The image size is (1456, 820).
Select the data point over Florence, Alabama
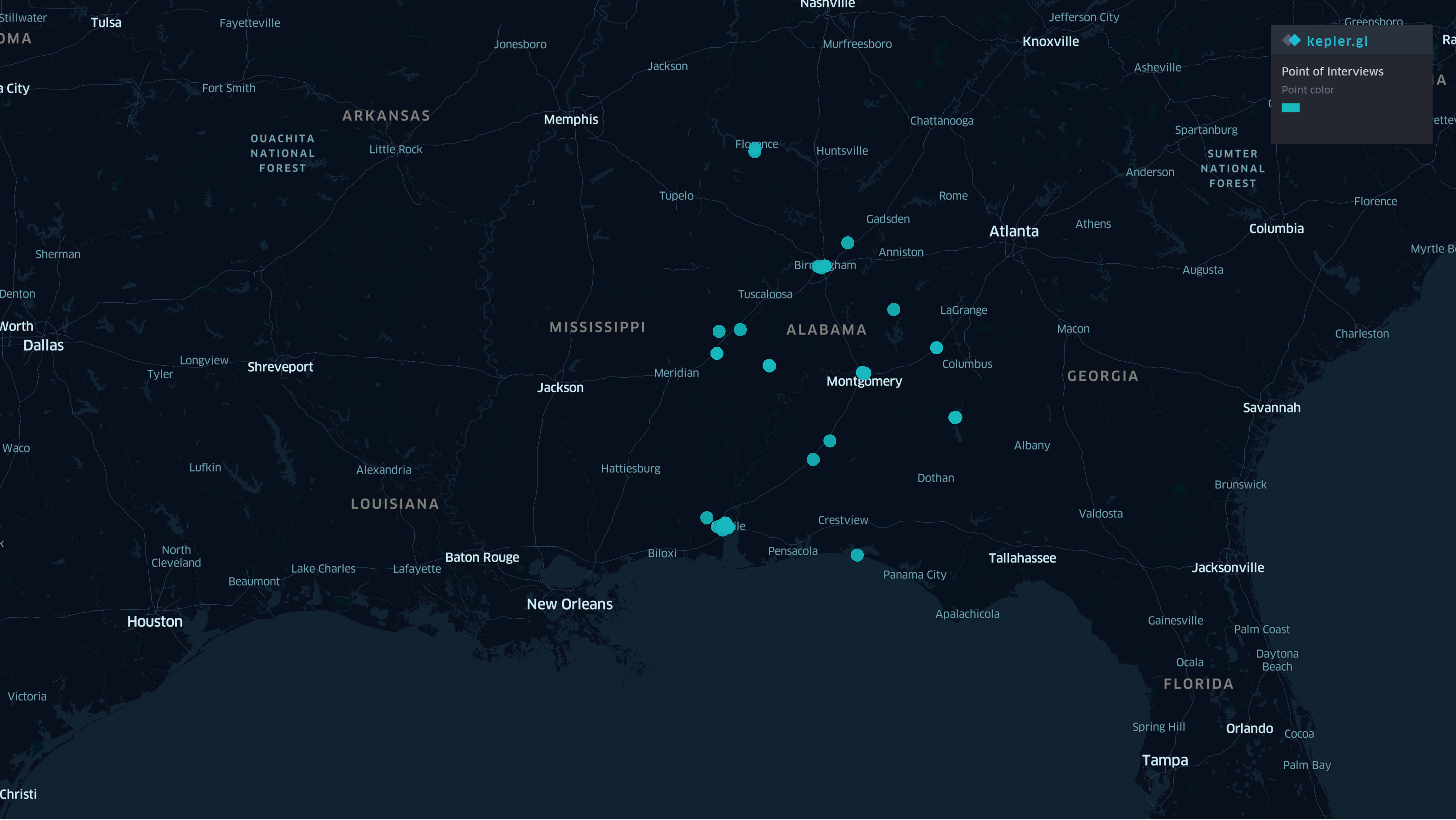755,151
